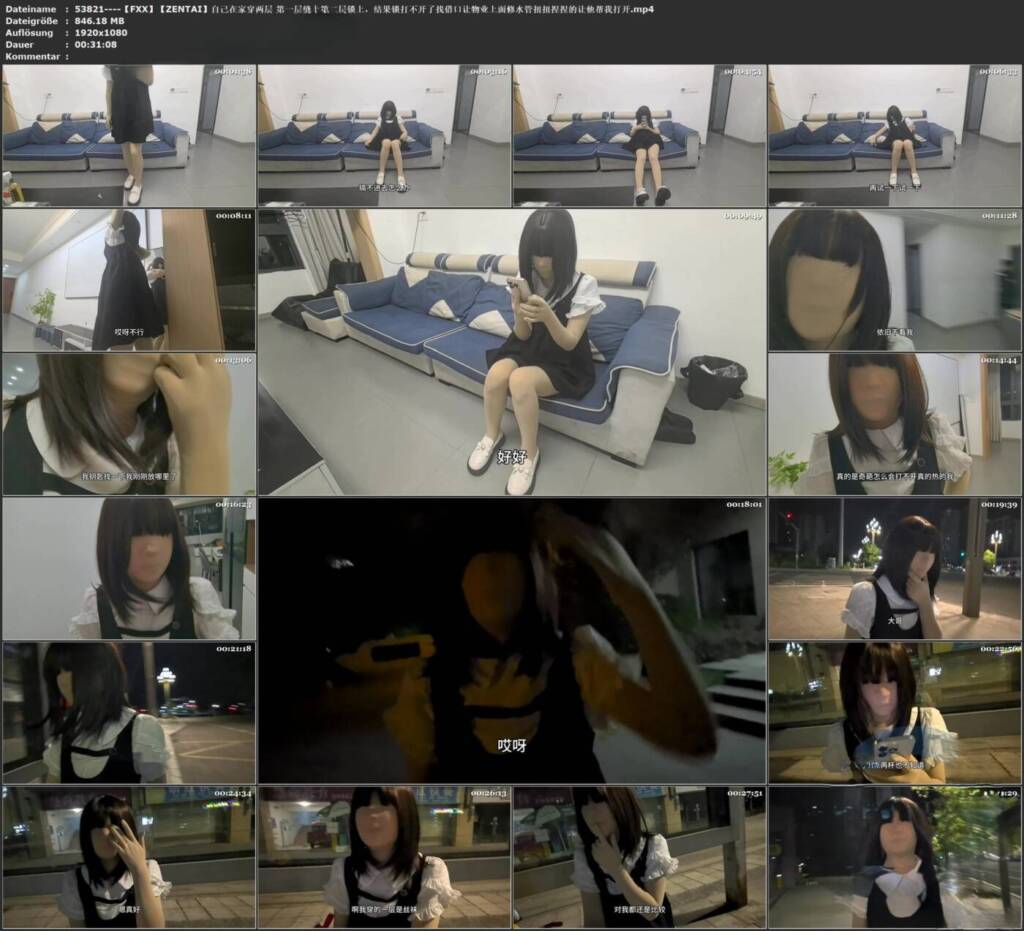Screen dimensions: 1024x931
Task: Select the thumbnail stamped 00:16:23
Action: 129,569
